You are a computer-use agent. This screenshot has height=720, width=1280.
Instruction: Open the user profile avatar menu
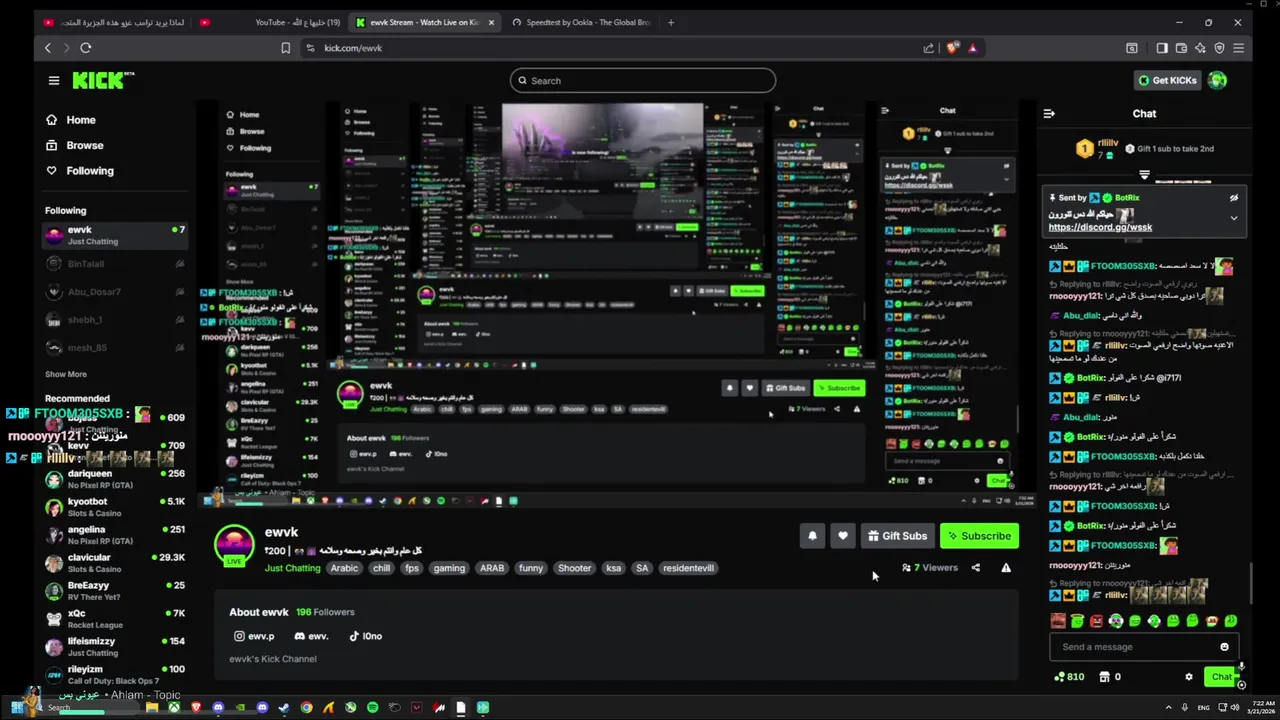tap(1217, 80)
